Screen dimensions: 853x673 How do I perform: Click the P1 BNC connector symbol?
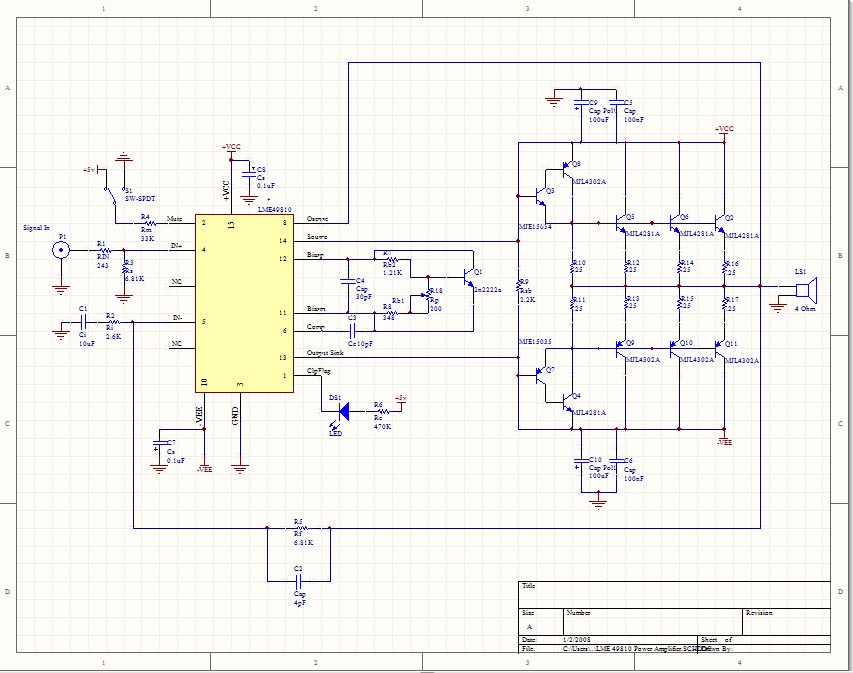pyautogui.click(x=61, y=250)
